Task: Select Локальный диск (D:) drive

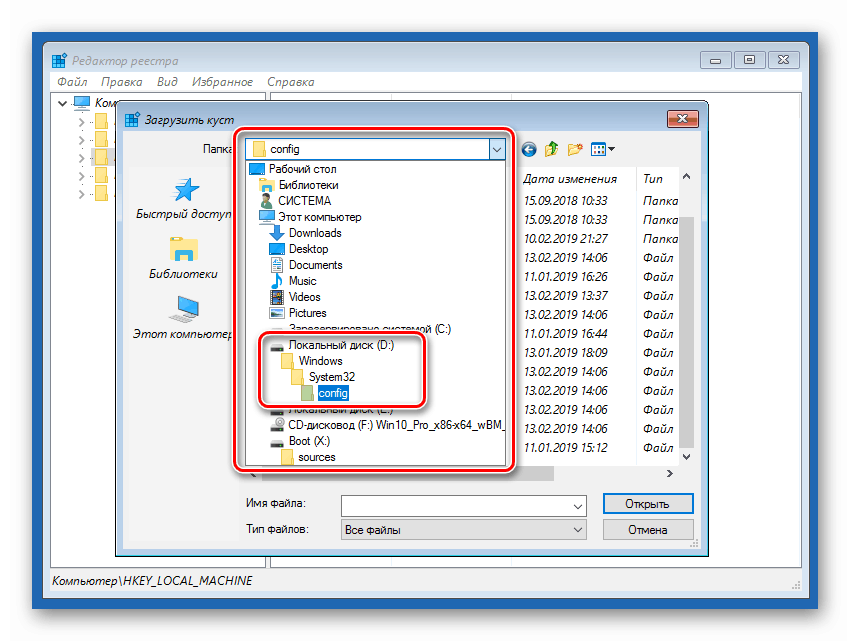Action: coord(341,345)
